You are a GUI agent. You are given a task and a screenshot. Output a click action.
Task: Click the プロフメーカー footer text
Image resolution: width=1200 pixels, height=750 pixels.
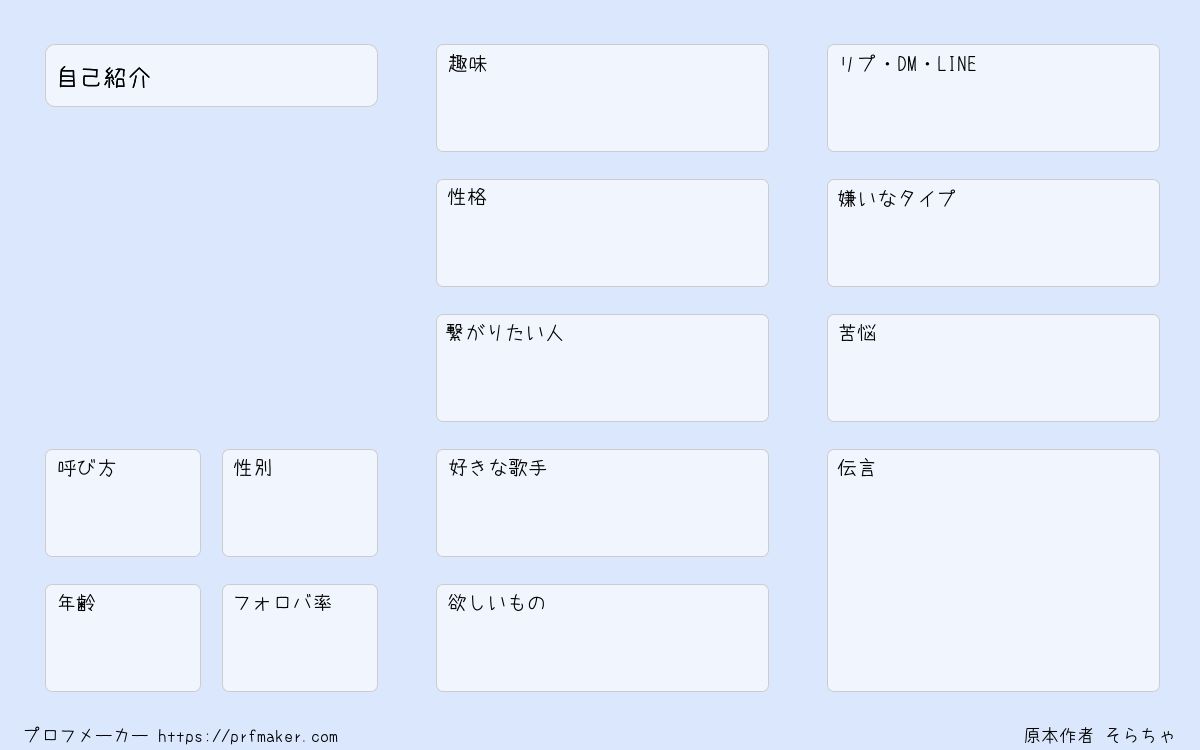(86, 736)
